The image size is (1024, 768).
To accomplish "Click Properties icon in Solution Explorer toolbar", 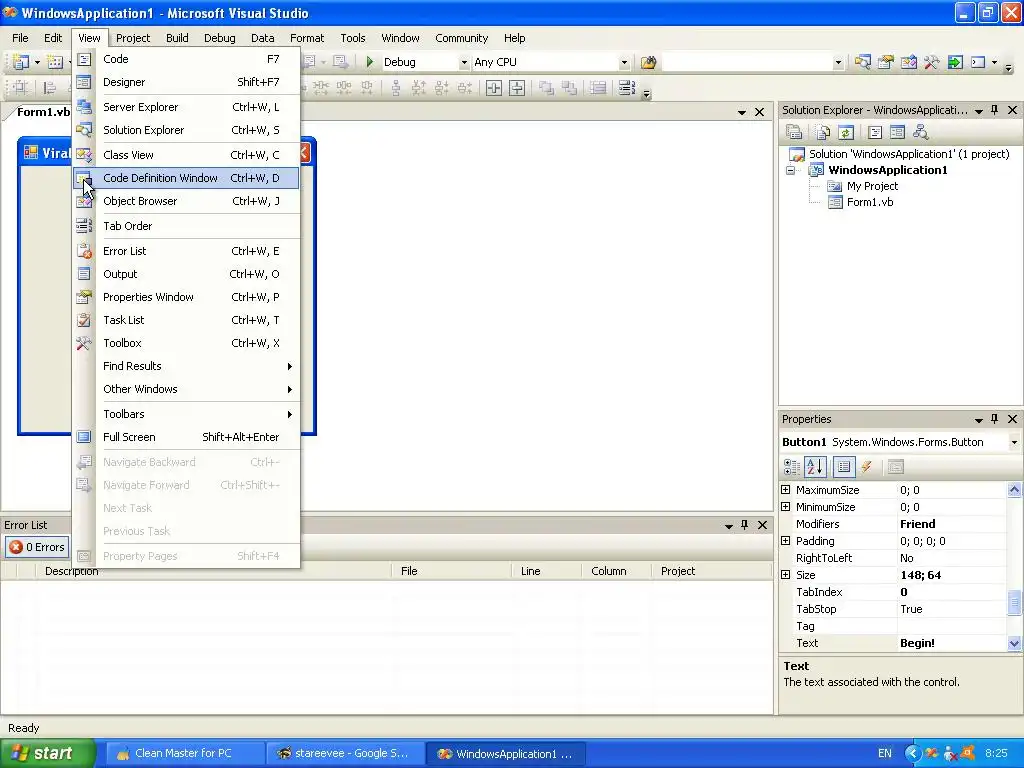I will (794, 133).
